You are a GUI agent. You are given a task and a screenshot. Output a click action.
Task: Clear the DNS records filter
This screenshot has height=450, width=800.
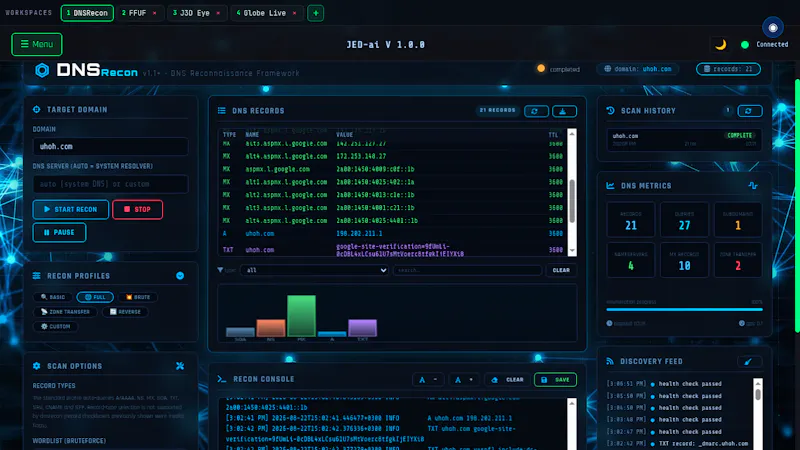[x=561, y=270]
